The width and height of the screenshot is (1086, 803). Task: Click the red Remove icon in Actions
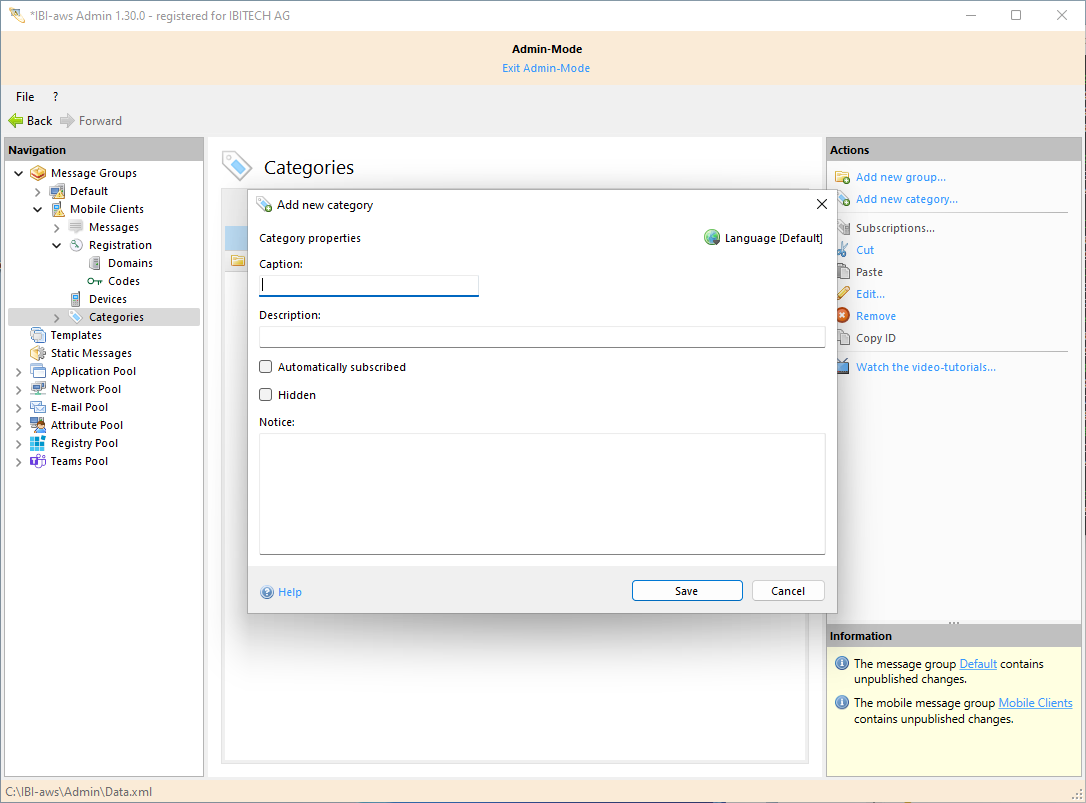842,316
